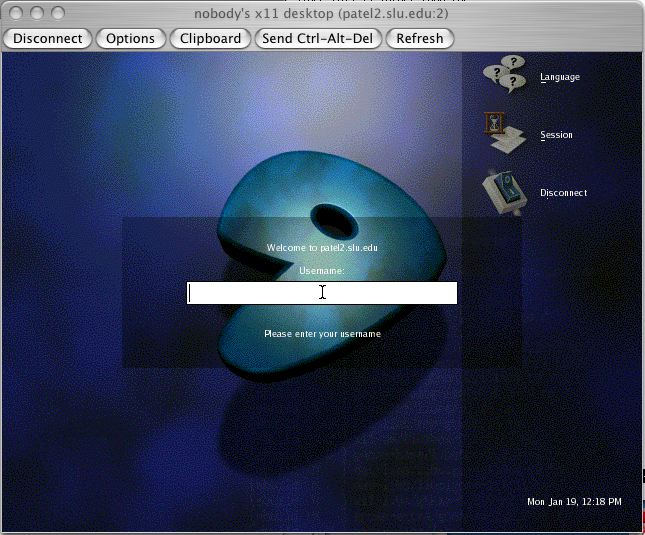The height and width of the screenshot is (535, 645).
Task: Open the Session text label
Action: [x=556, y=135]
